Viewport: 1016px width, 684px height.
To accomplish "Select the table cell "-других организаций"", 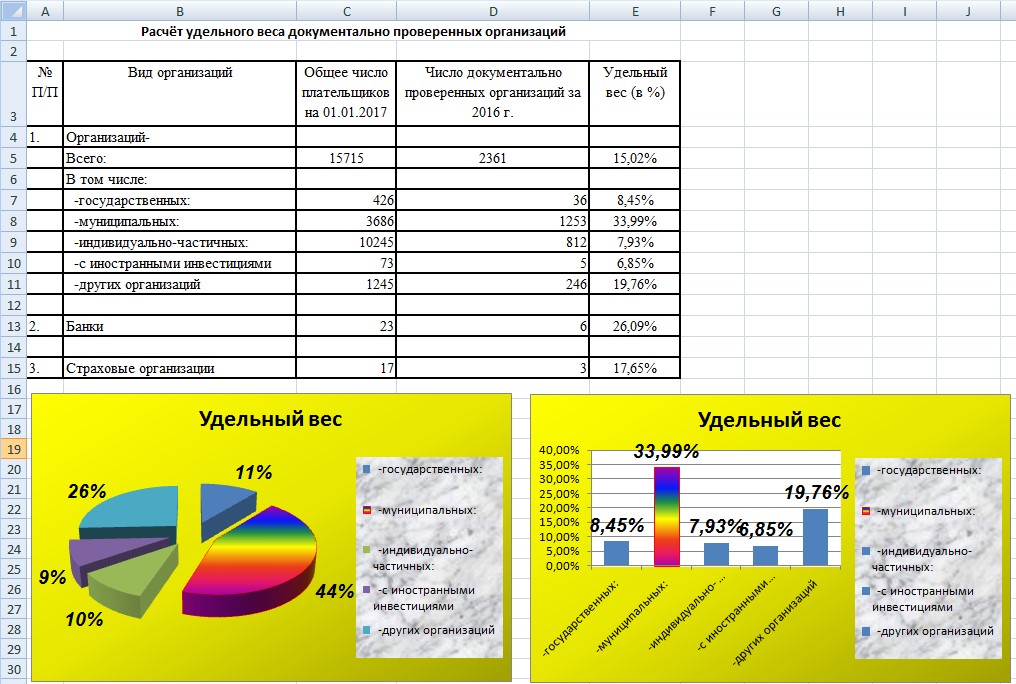I will [x=179, y=284].
